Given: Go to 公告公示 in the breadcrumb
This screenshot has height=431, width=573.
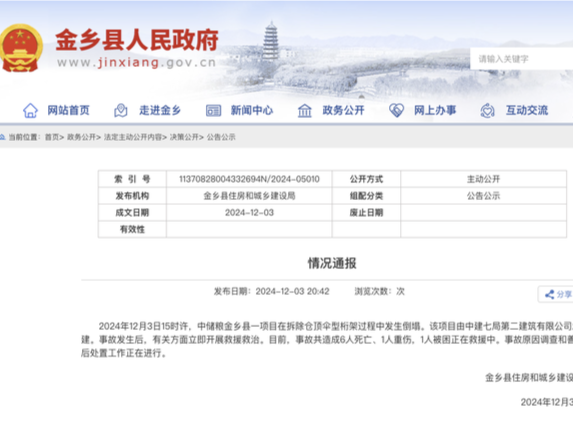Looking at the screenshot, I should click(221, 137).
